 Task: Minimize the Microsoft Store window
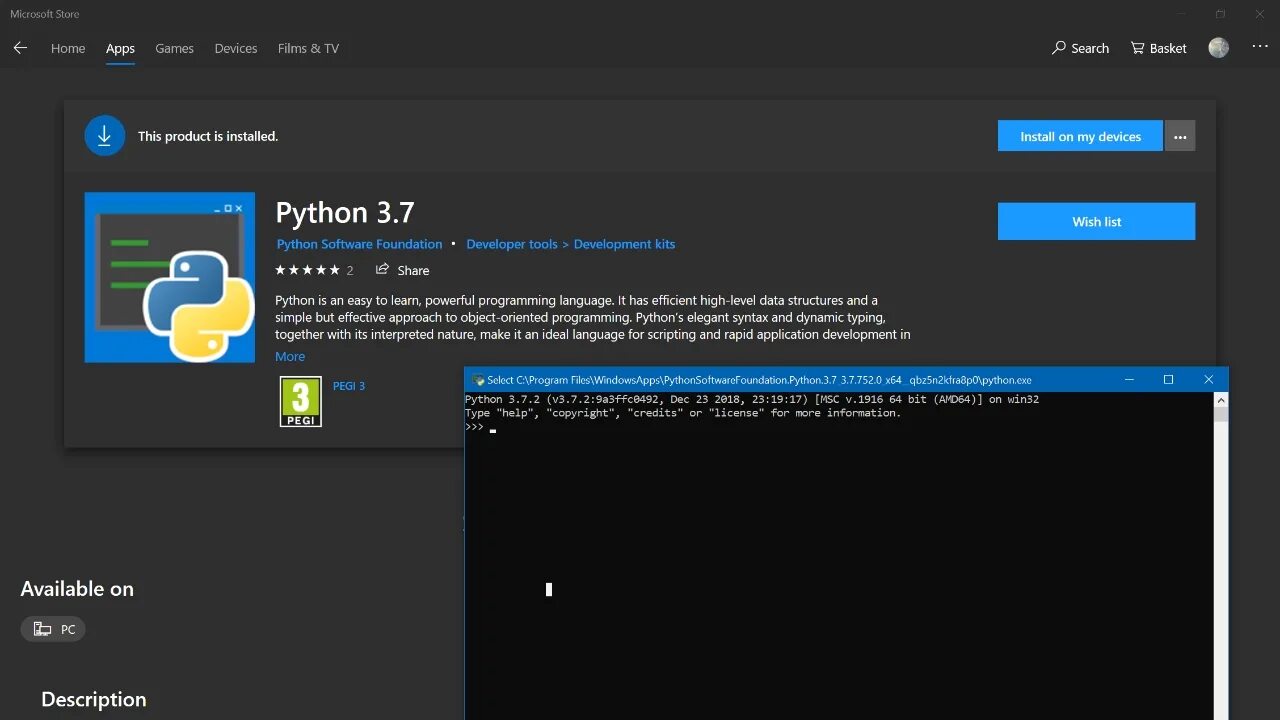[x=1184, y=14]
